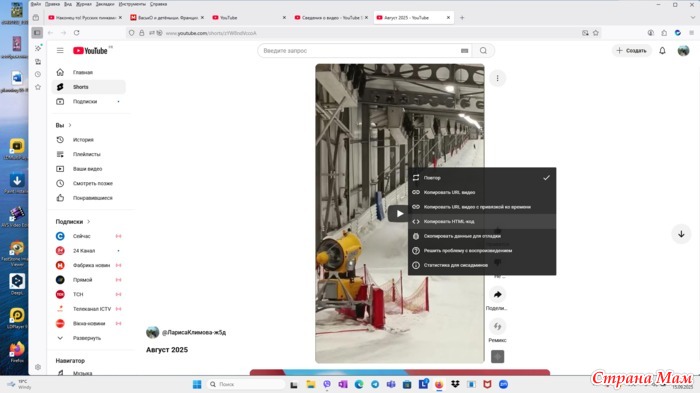Choose Копировать HTML-код
Screen dimensions: 700x393
click(x=482, y=222)
